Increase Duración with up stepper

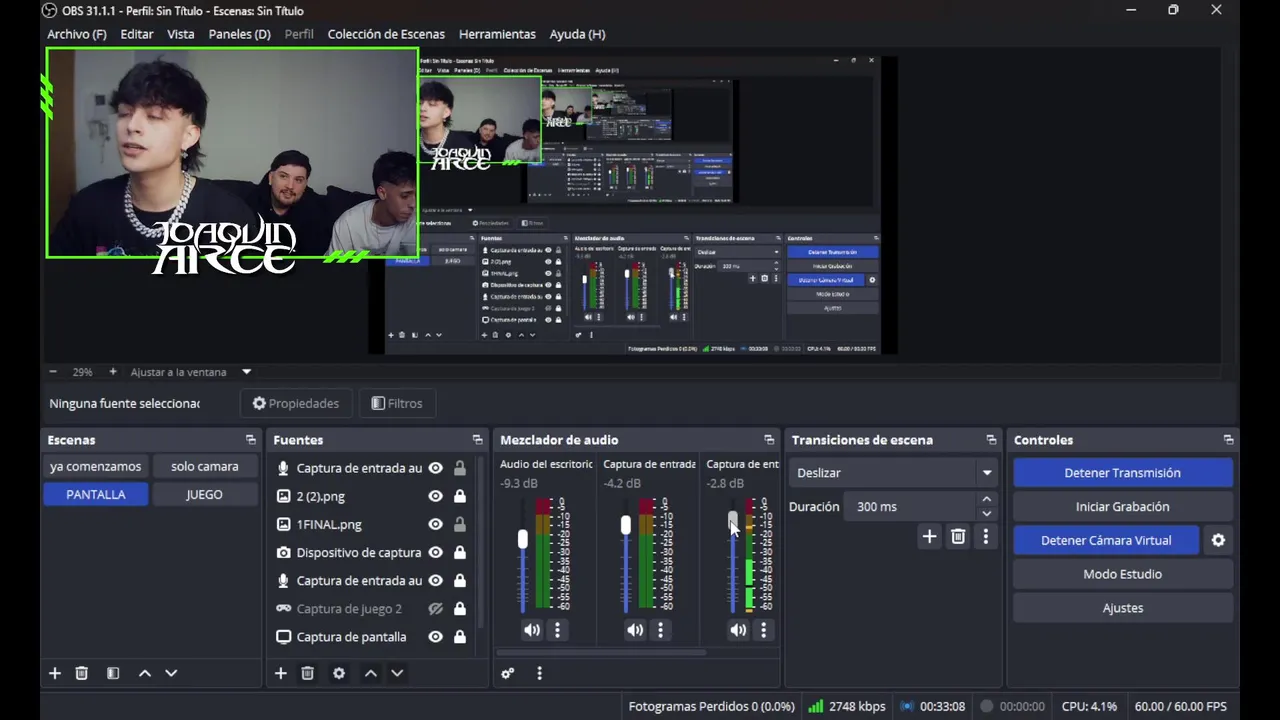point(987,499)
